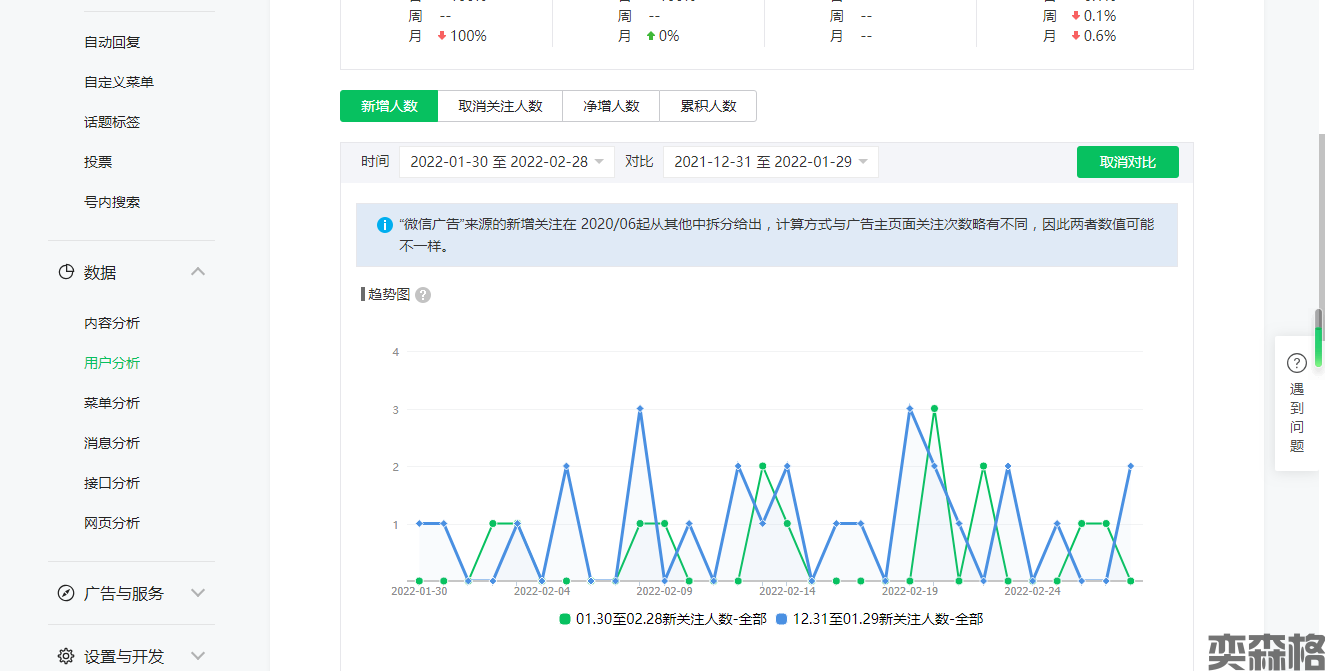Go to 菜单分析 in the sidebar
Screen dimensions: 1325x671
112,403
